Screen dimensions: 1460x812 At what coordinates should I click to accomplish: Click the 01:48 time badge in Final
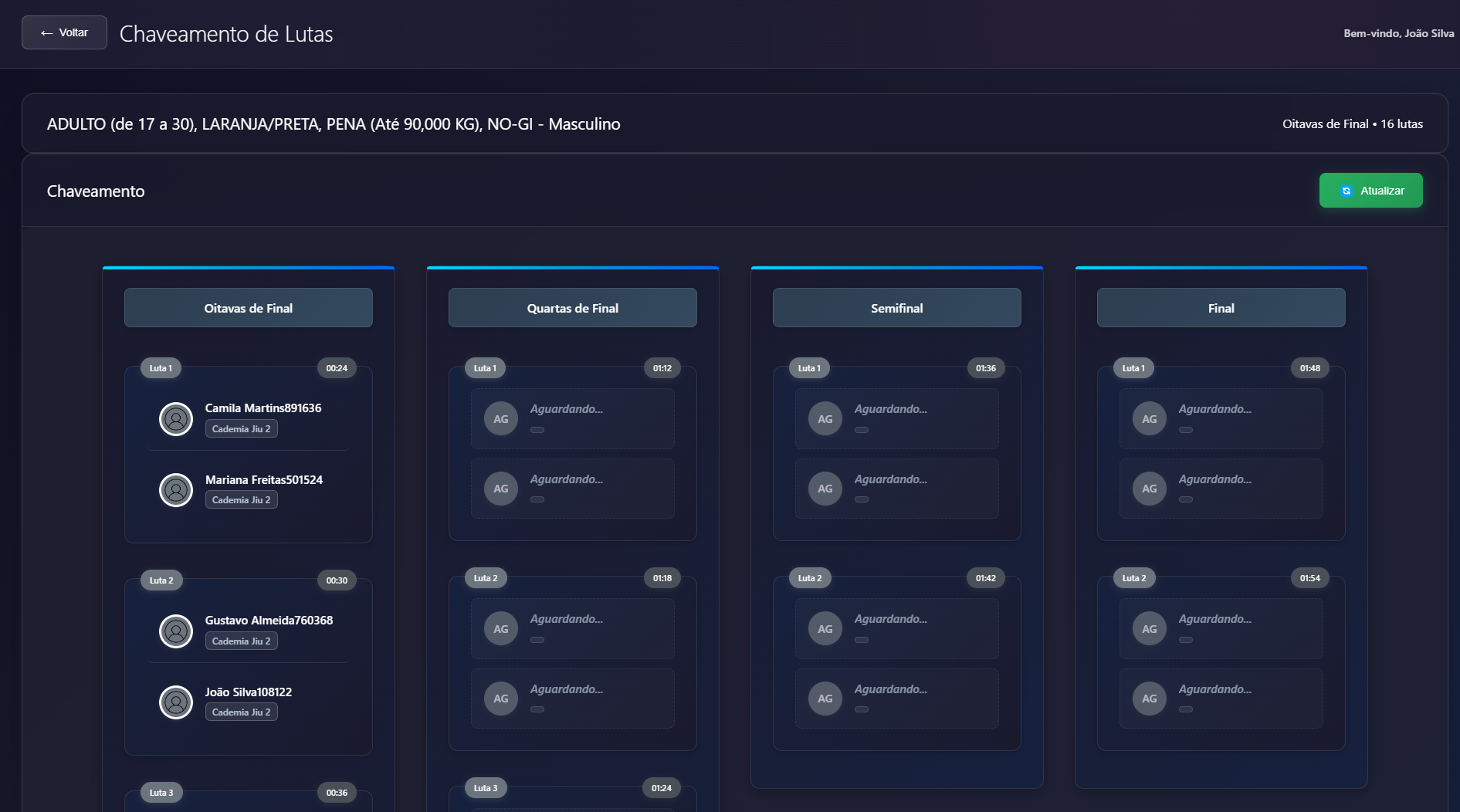point(1309,368)
